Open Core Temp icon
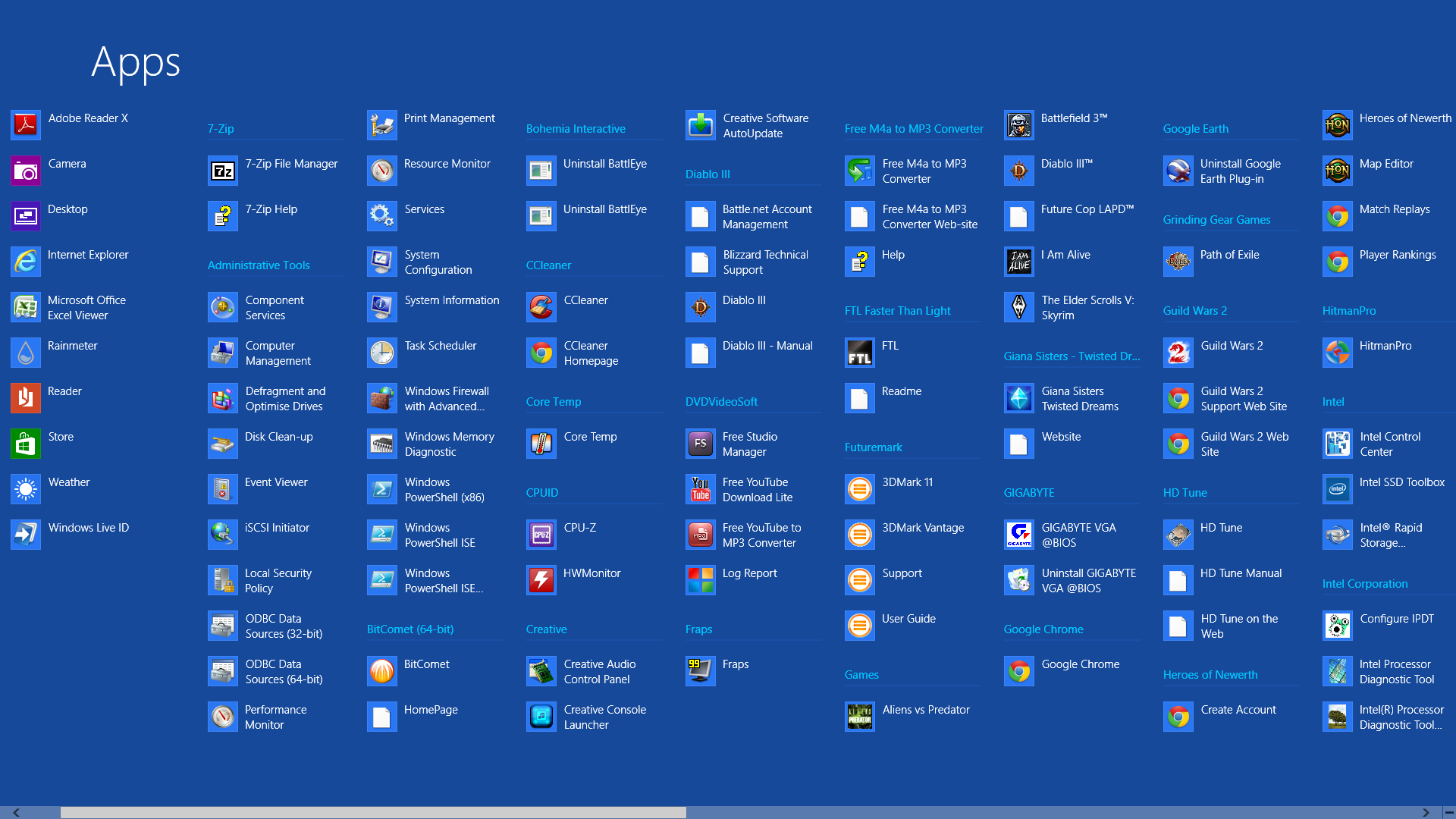1456x819 pixels. 541,444
